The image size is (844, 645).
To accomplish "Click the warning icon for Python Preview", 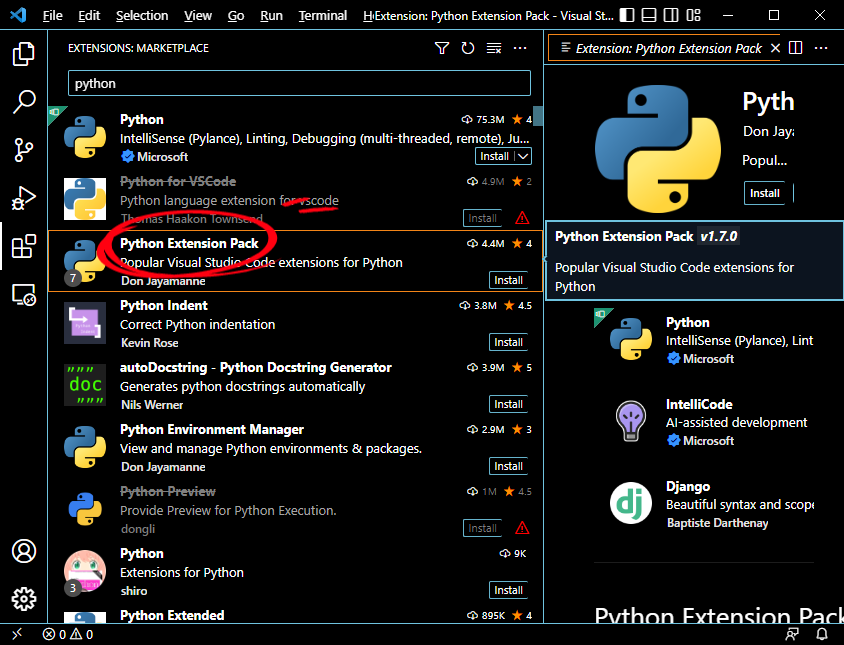I will pos(522,528).
